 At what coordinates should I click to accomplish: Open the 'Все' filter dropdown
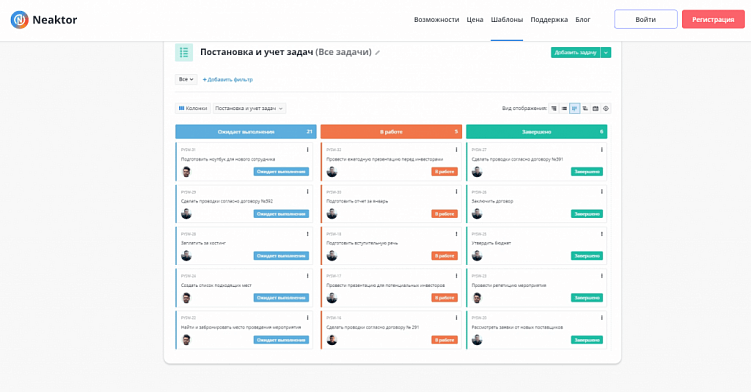pos(186,79)
